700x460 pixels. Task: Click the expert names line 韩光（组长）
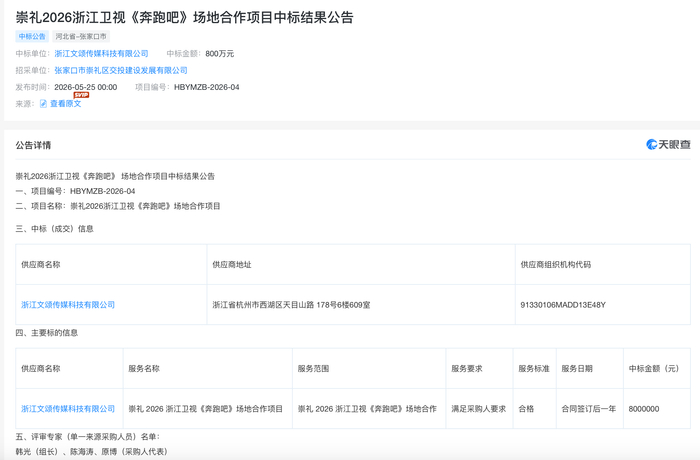[92, 452]
